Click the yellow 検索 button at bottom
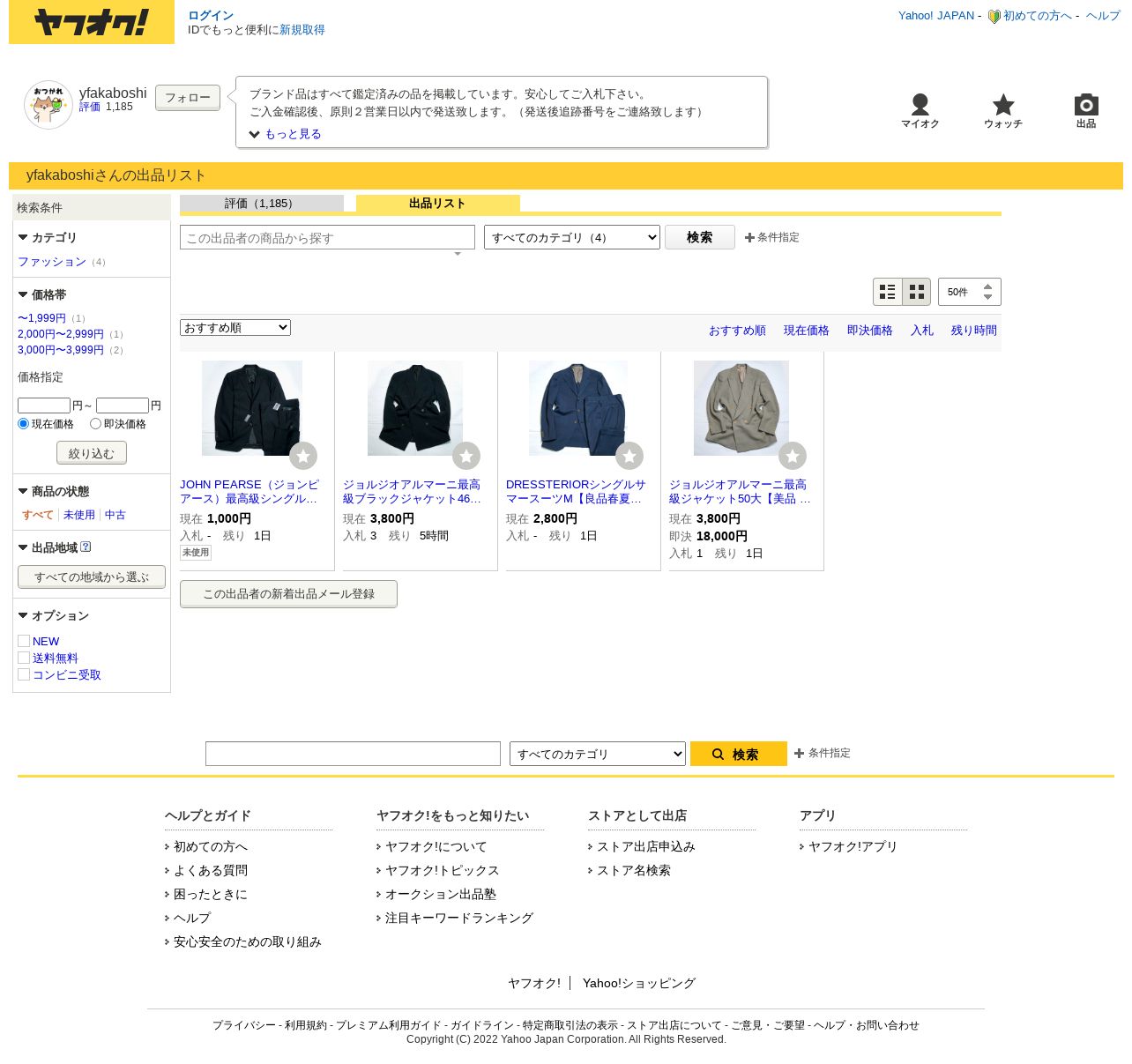Screen dimensions: 1132x1064 (x=739, y=754)
